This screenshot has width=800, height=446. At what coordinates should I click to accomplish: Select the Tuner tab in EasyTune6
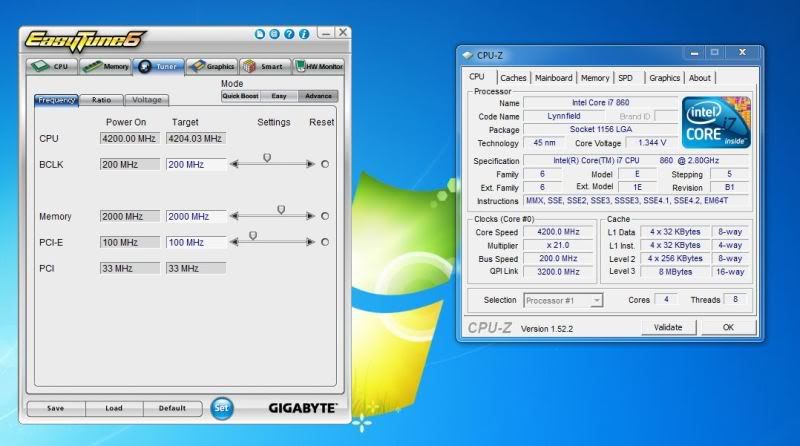pyautogui.click(x=159, y=66)
